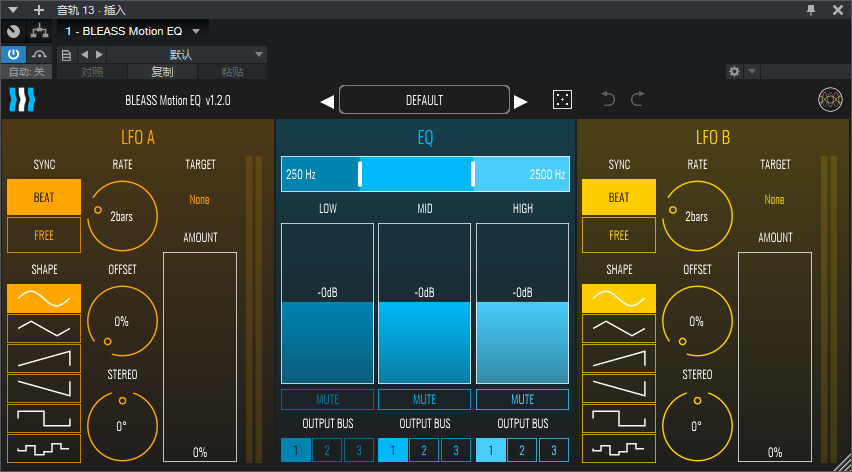Click the redo arrow icon
This screenshot has height=472, width=852.
[x=637, y=100]
